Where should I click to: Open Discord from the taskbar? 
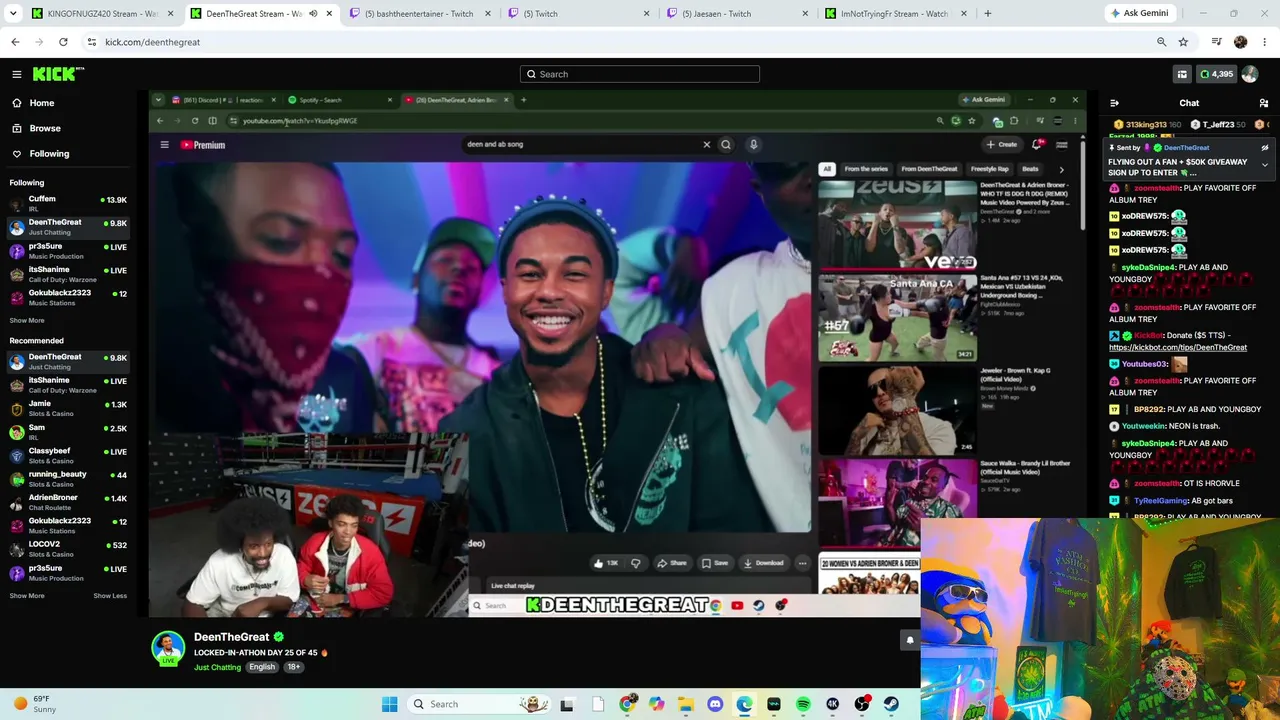(x=715, y=704)
